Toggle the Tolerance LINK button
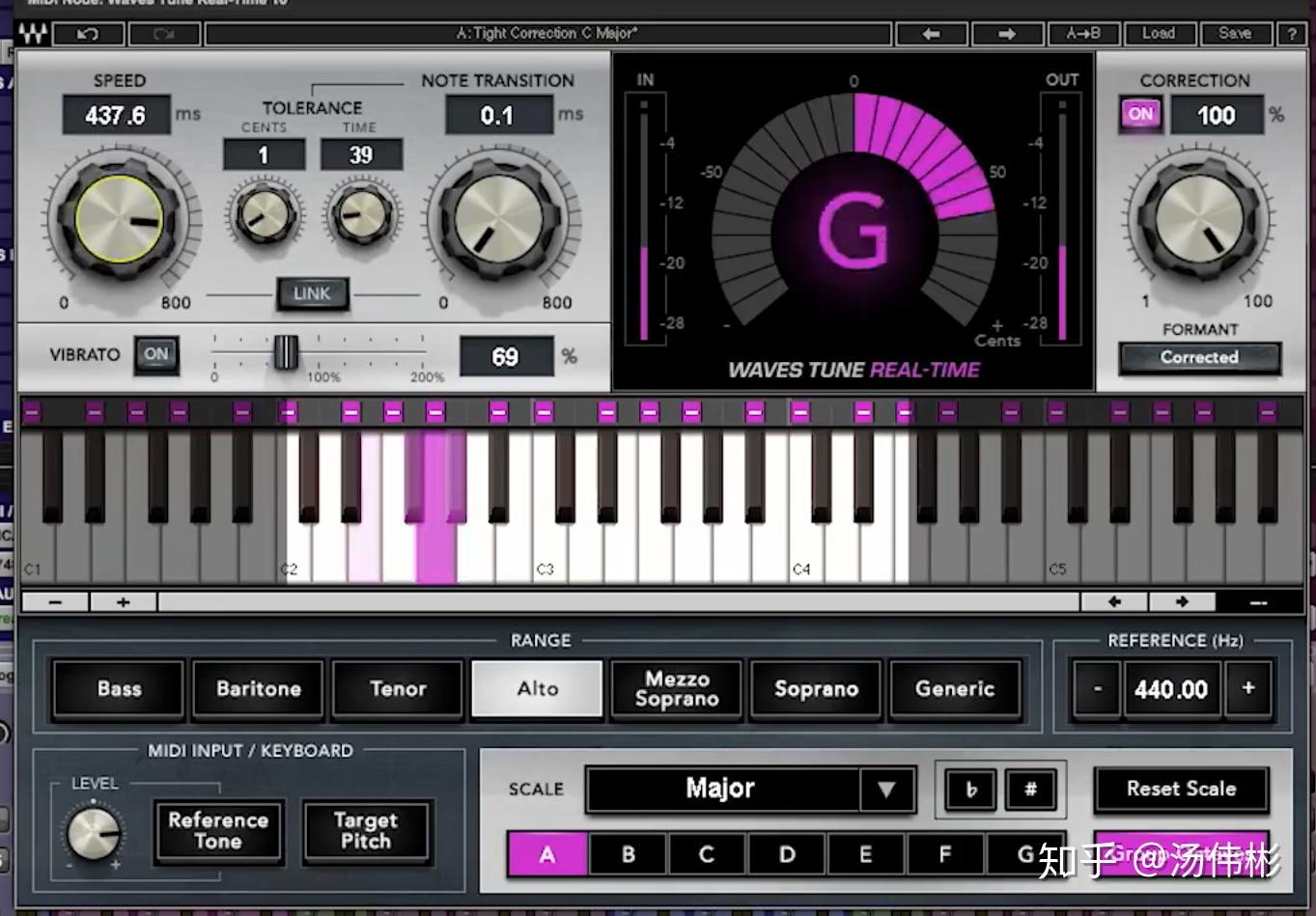The height and width of the screenshot is (916, 1316). coord(312,293)
